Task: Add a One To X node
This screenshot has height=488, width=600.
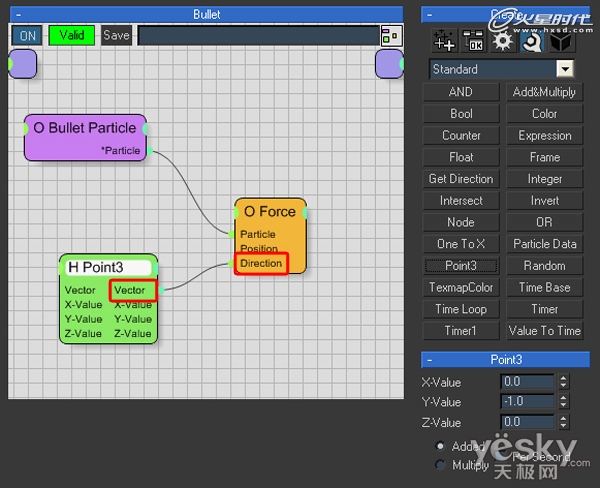Action: (461, 244)
